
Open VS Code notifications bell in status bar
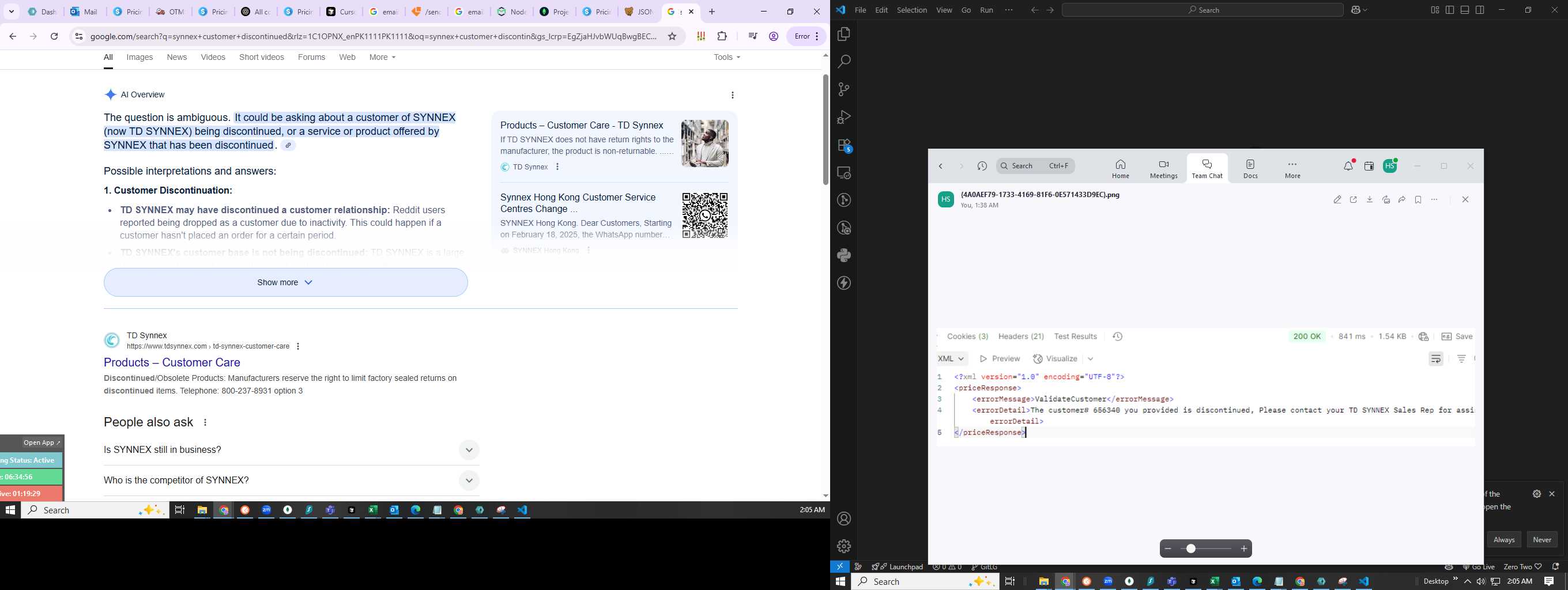pos(1555,567)
